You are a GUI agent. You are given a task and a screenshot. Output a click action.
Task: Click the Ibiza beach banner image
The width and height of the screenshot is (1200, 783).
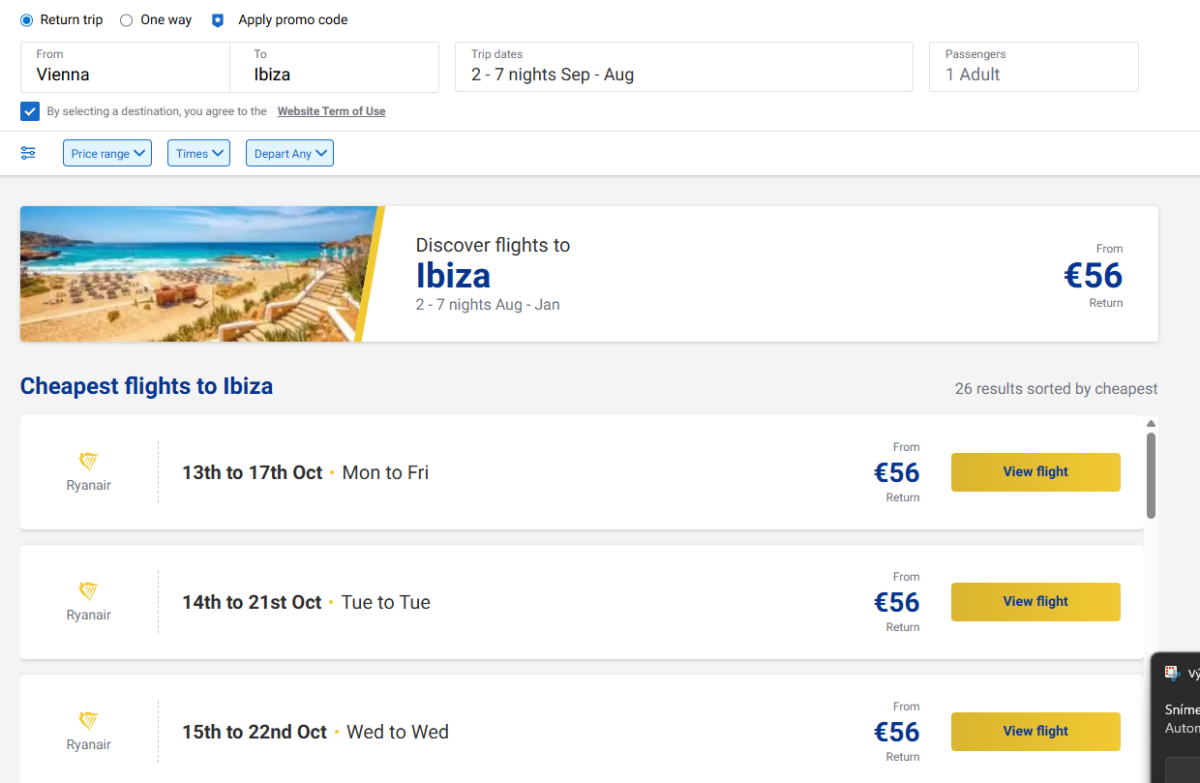click(195, 274)
